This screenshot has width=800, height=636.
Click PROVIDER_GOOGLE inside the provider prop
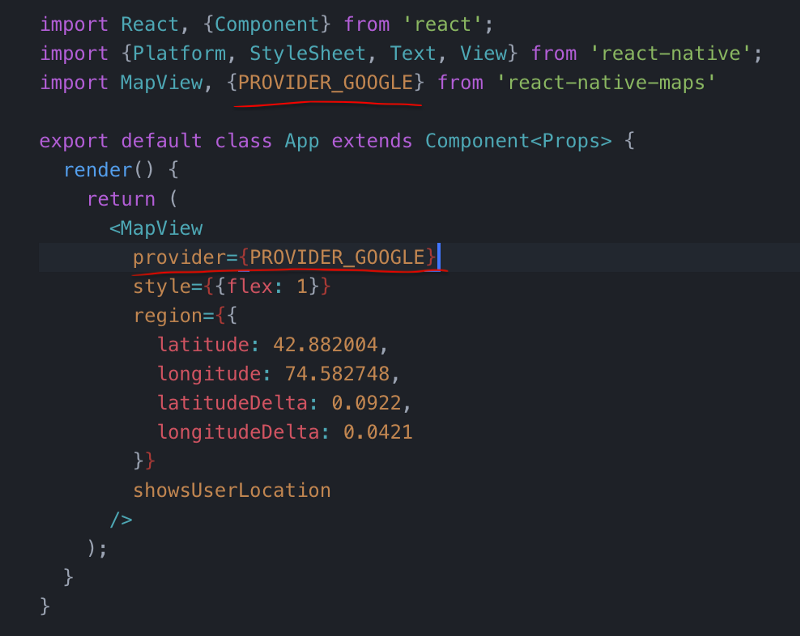point(337,258)
